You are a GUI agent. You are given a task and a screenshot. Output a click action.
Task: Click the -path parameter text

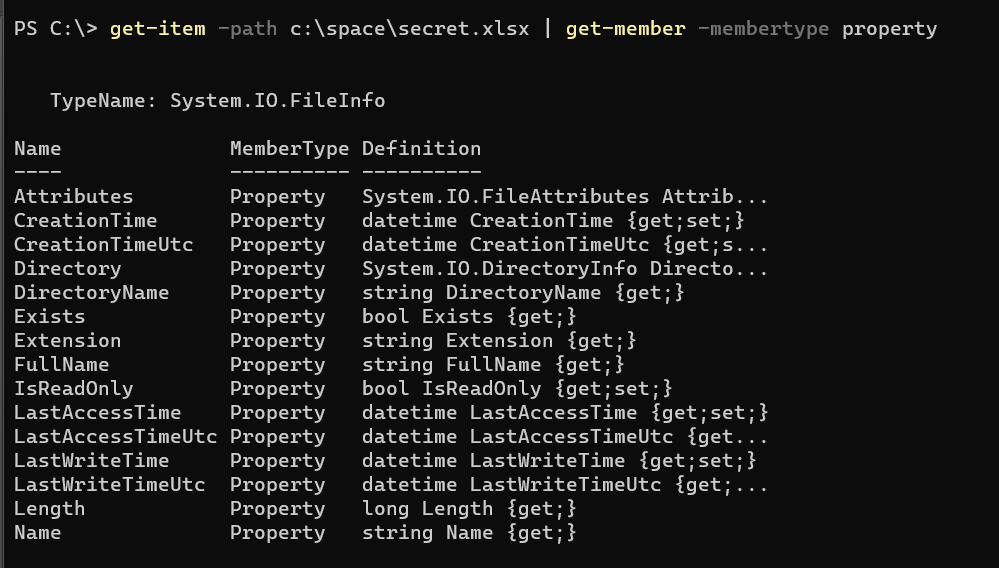pyautogui.click(x=247, y=29)
